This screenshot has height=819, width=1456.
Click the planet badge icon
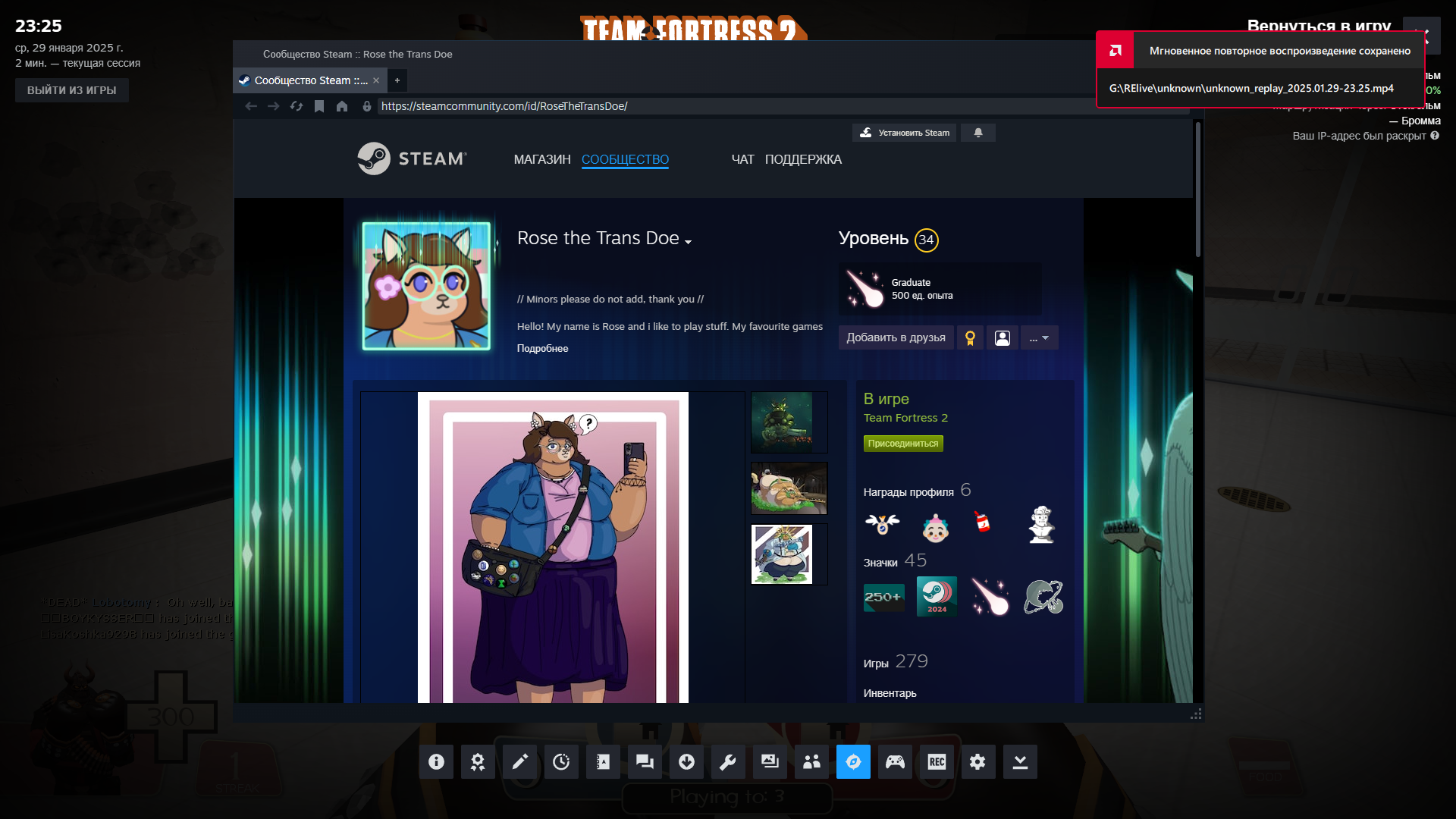click(x=1043, y=597)
